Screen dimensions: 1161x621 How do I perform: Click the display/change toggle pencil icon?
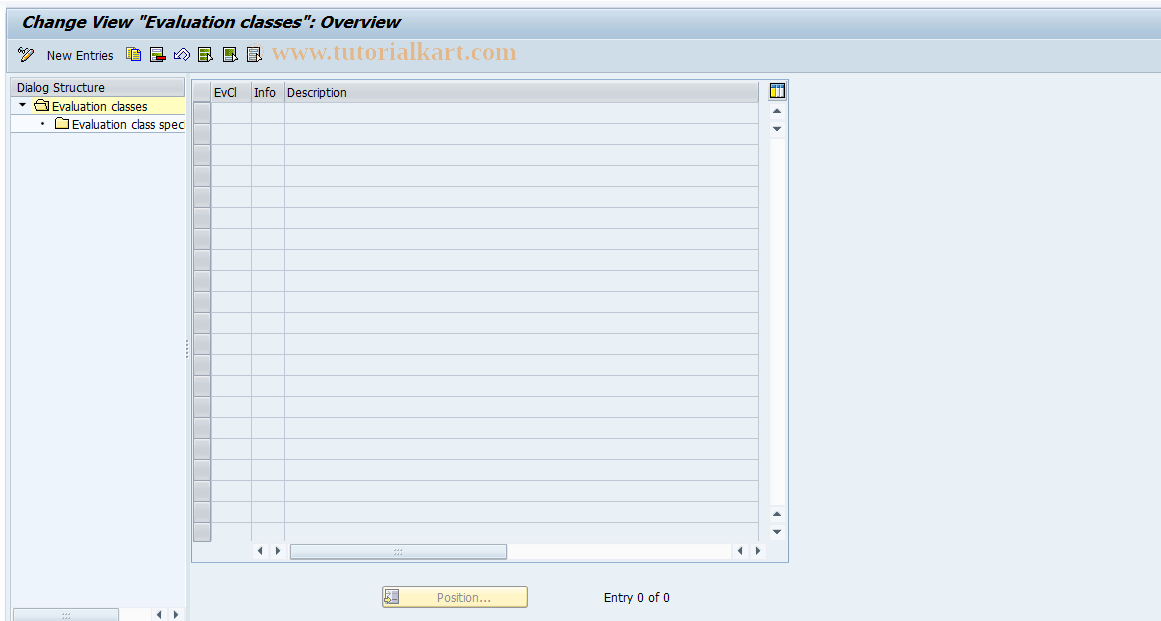[26, 55]
